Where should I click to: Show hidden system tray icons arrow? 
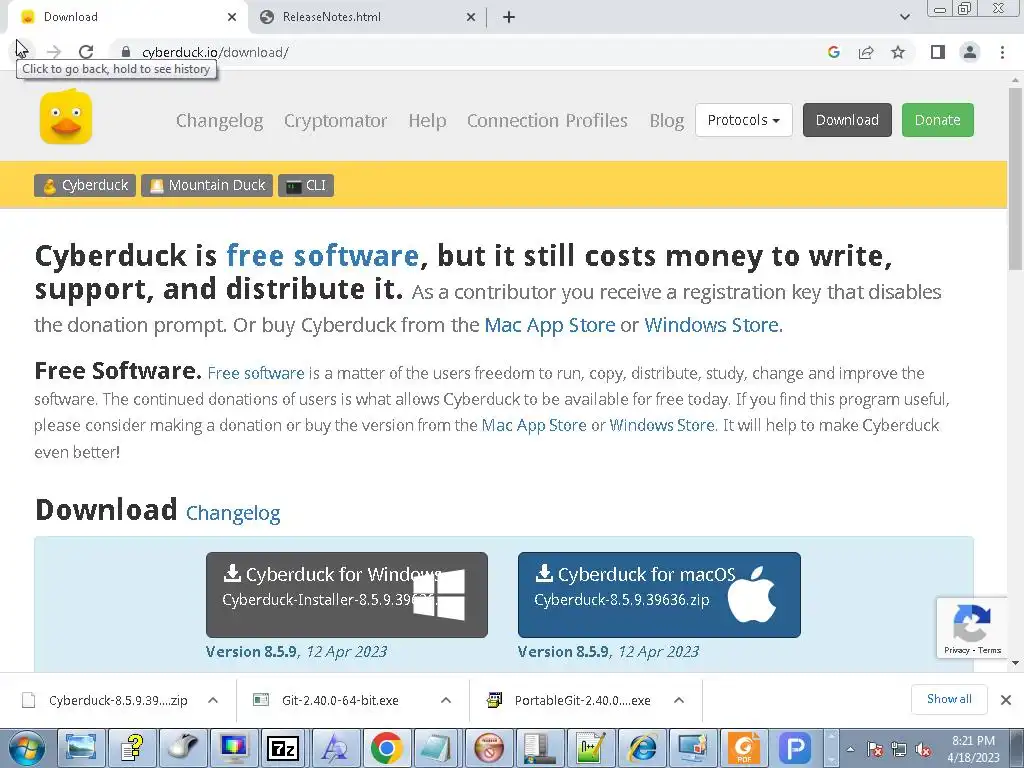point(850,750)
